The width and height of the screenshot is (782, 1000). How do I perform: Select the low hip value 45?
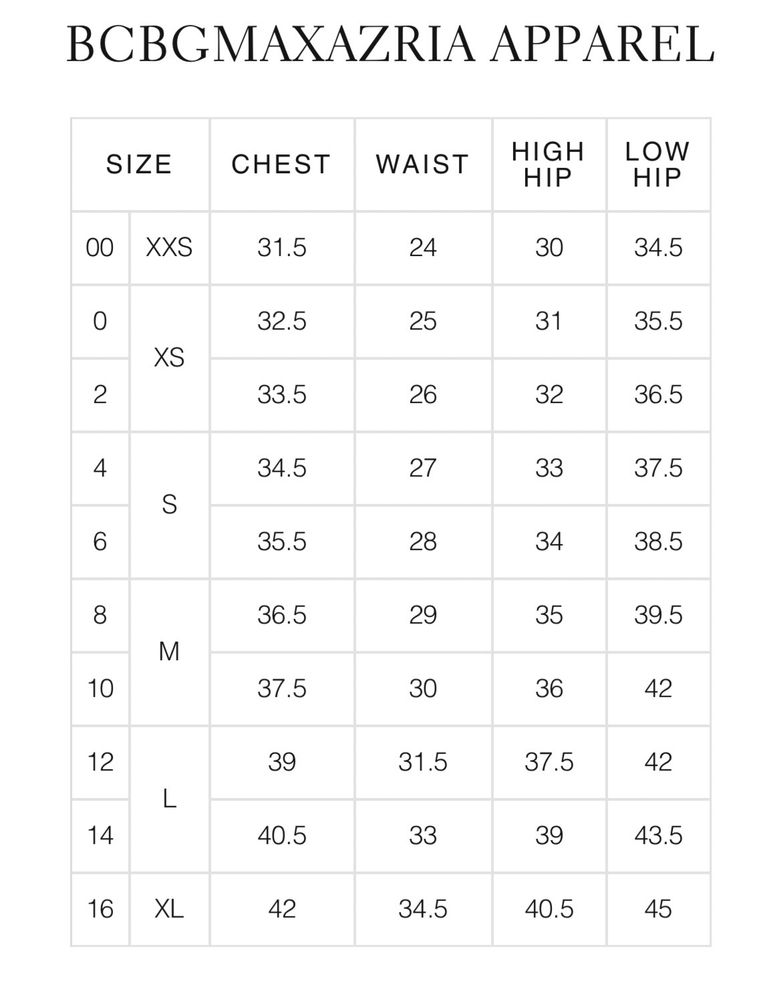pyautogui.click(x=658, y=909)
